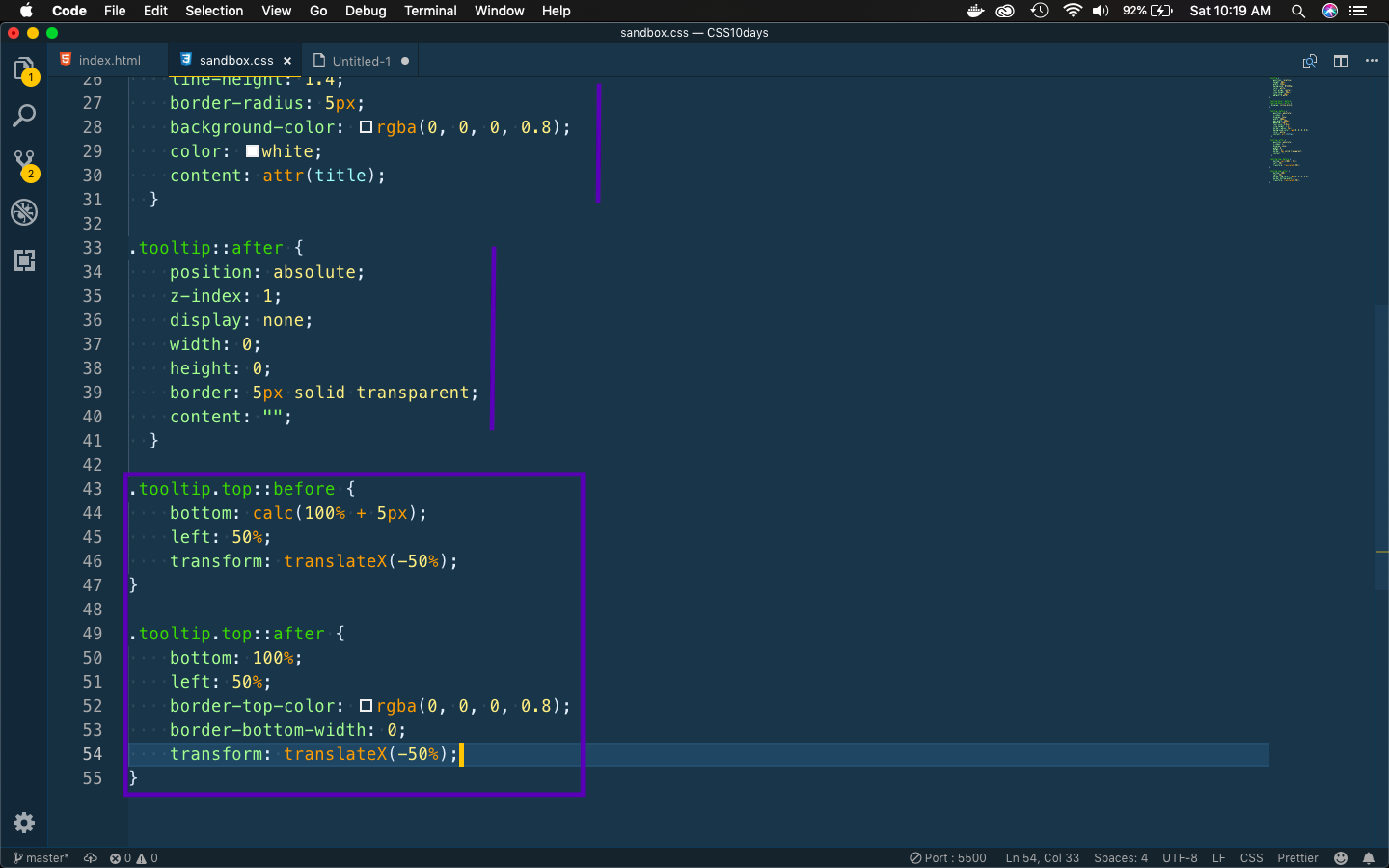Viewport: 1389px width, 868px height.
Task: Click Port : 5500 live server status
Action: point(948,858)
